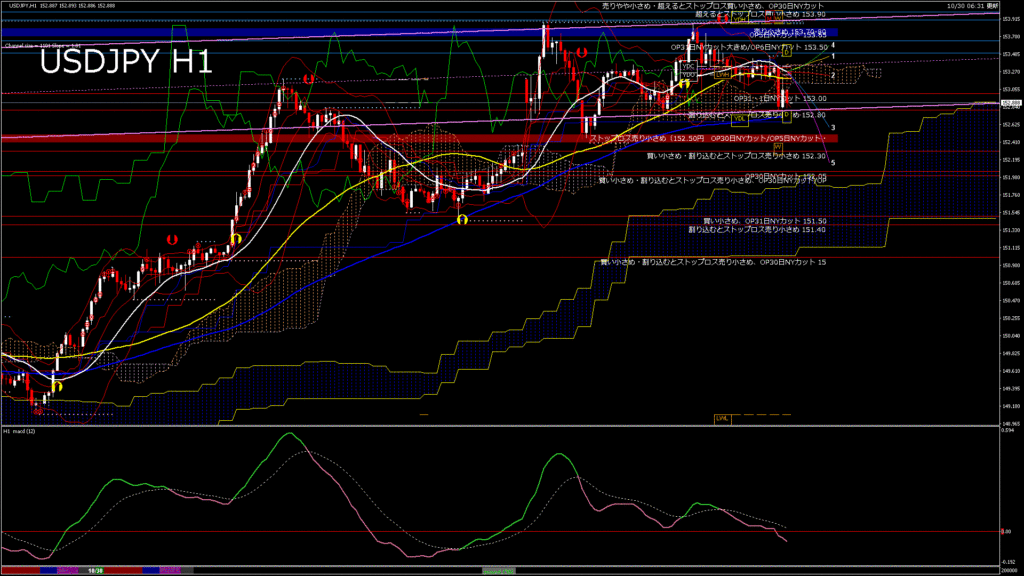1024x576 pixels.
Task: Select yellow signal marker at the 151.50 low
Action: tap(461, 219)
